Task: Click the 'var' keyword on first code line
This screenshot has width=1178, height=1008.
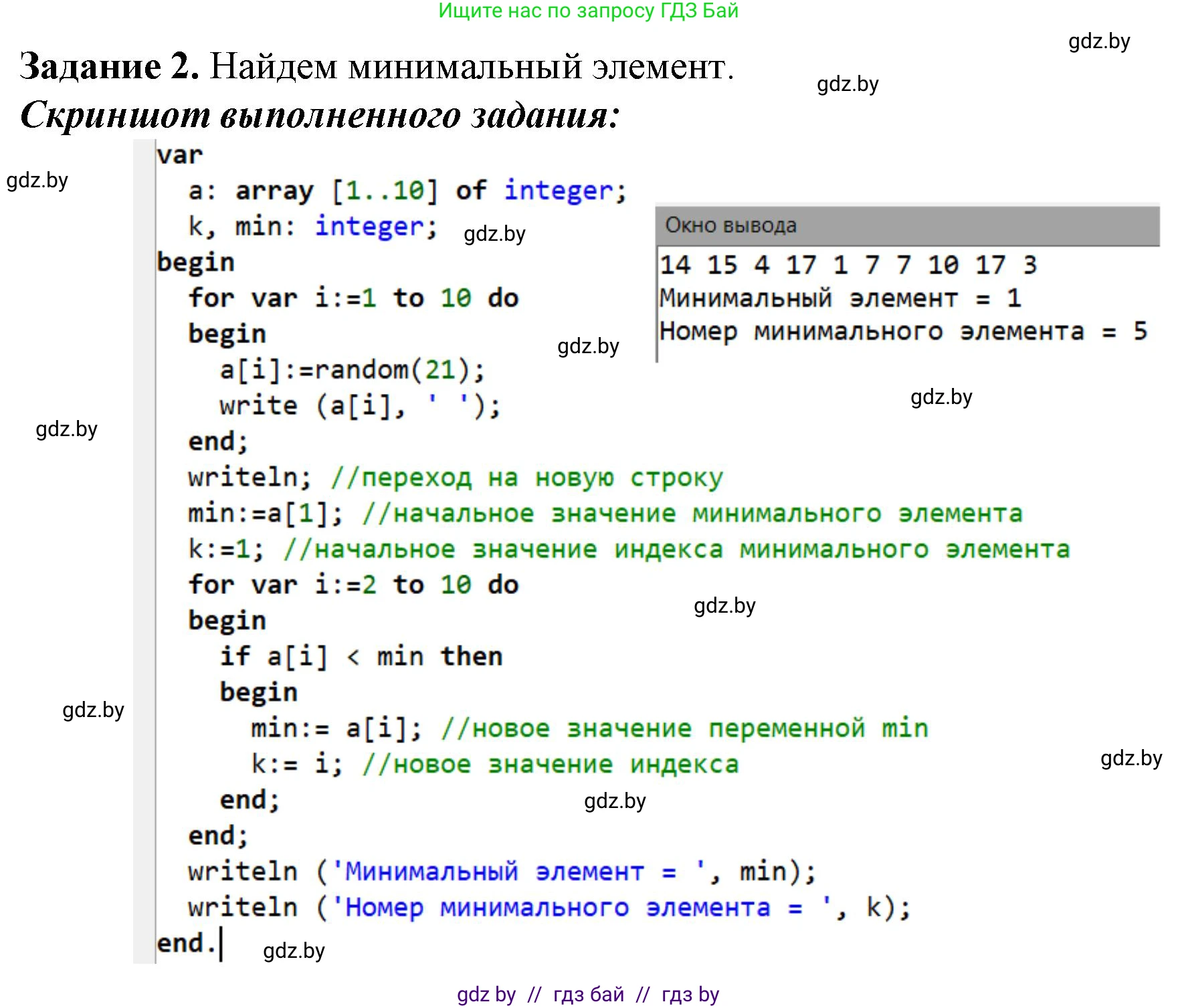Action: point(179,155)
